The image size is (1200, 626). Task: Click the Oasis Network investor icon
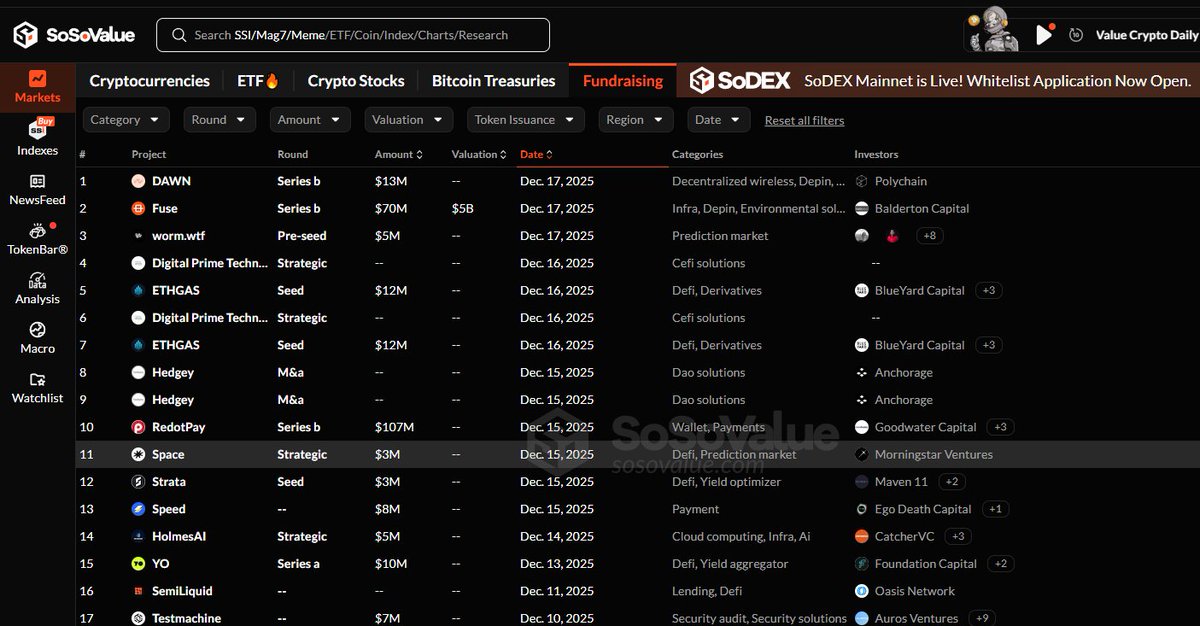[x=862, y=591]
